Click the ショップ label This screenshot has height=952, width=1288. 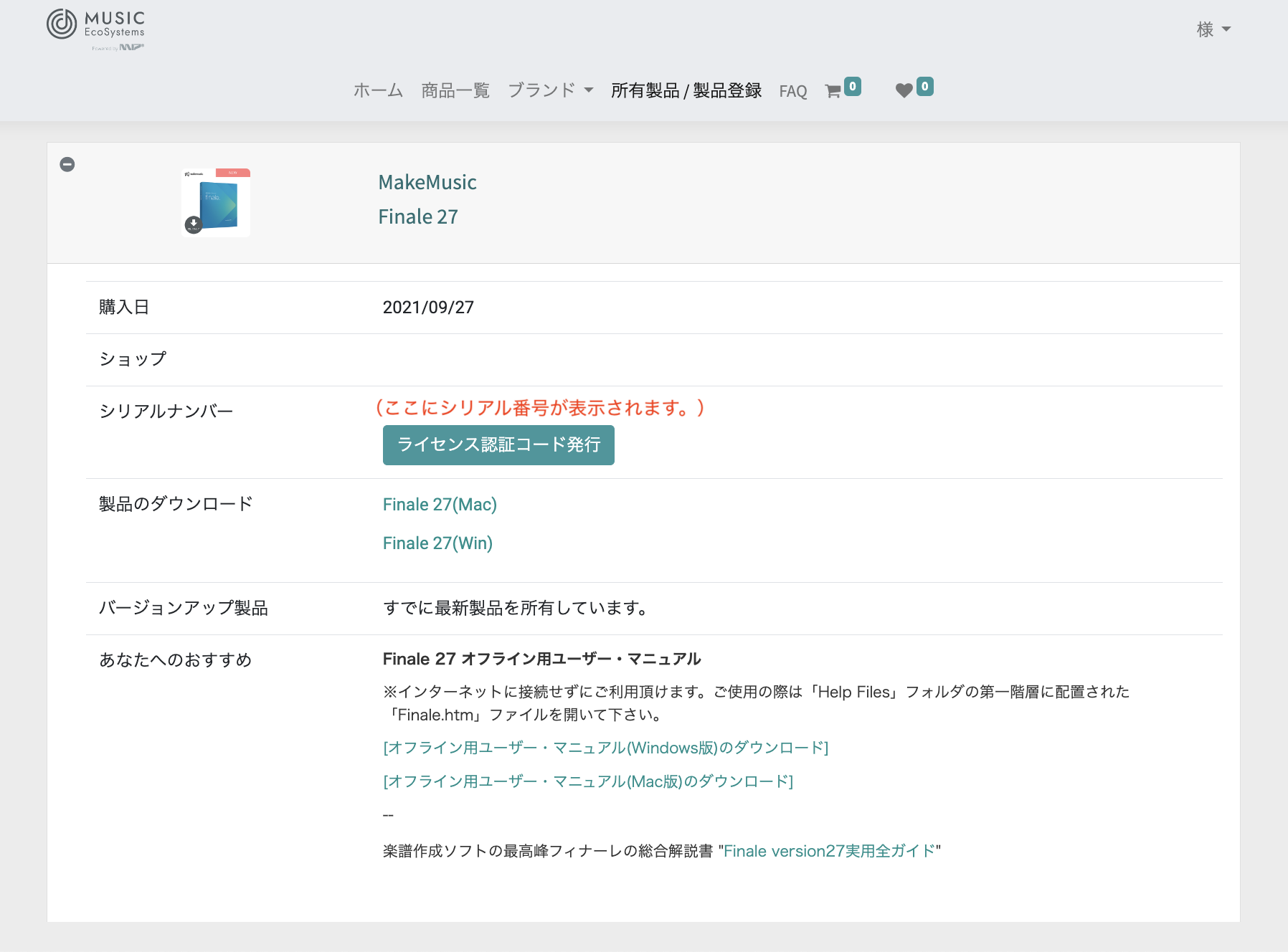point(133,359)
